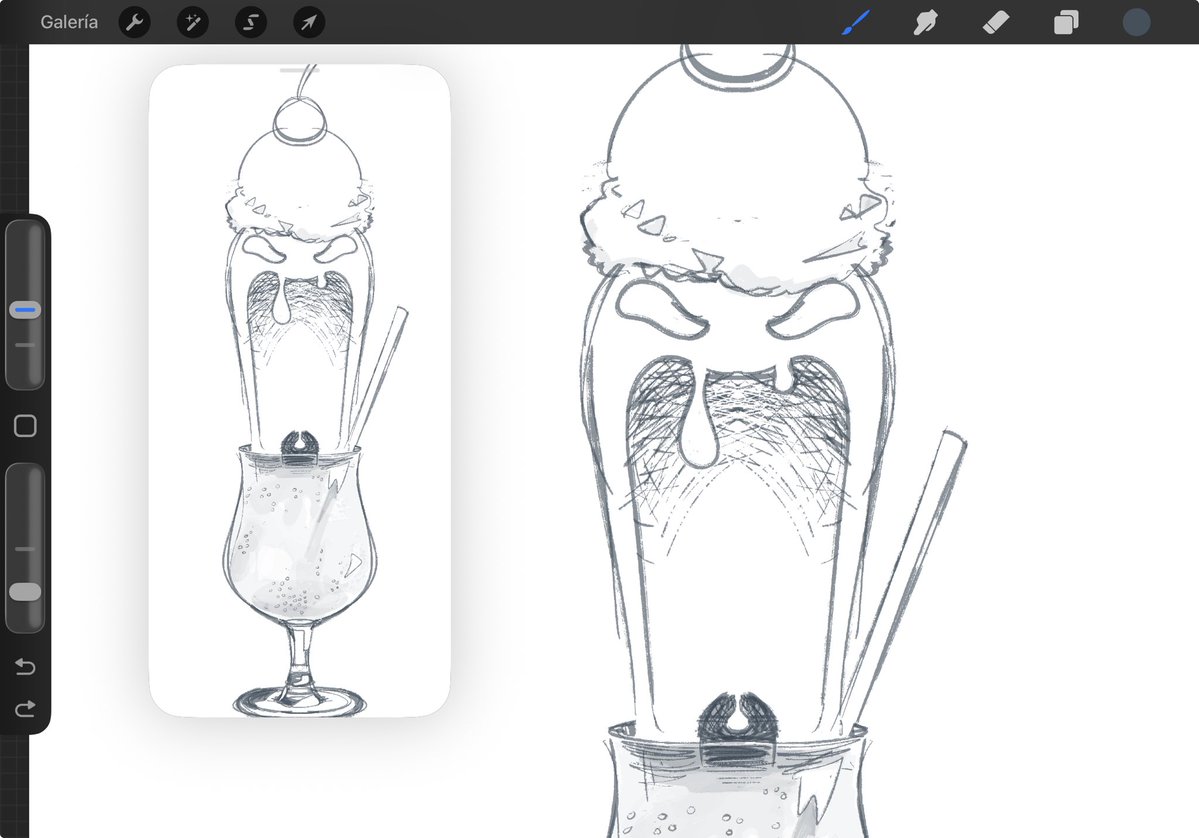Redo the last undone stroke
The height and width of the screenshot is (838, 1199).
pos(25,709)
